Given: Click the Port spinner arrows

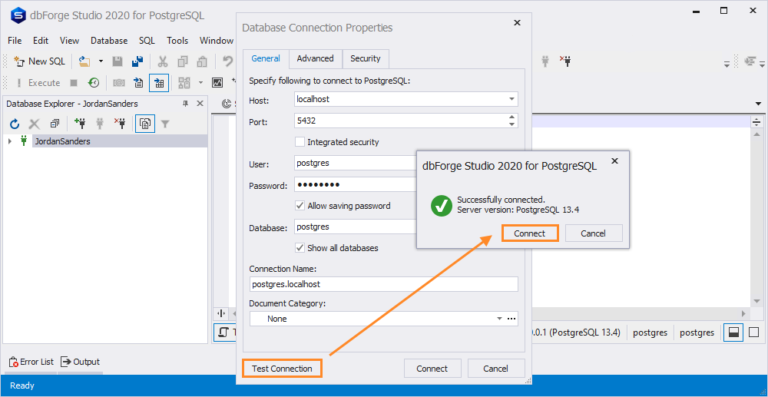Looking at the screenshot, I should tap(512, 120).
